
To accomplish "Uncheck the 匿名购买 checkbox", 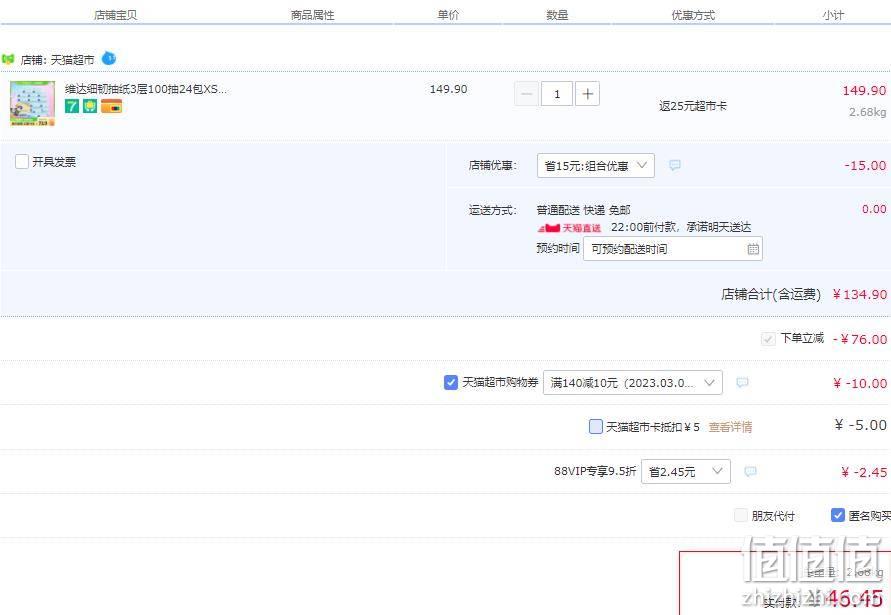I will tap(838, 515).
